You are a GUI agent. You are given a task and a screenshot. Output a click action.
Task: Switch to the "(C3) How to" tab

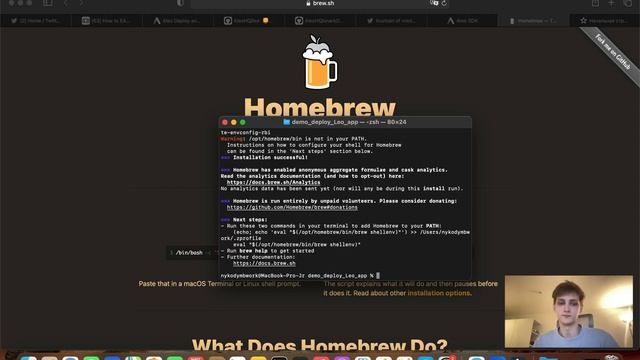tap(107, 20)
